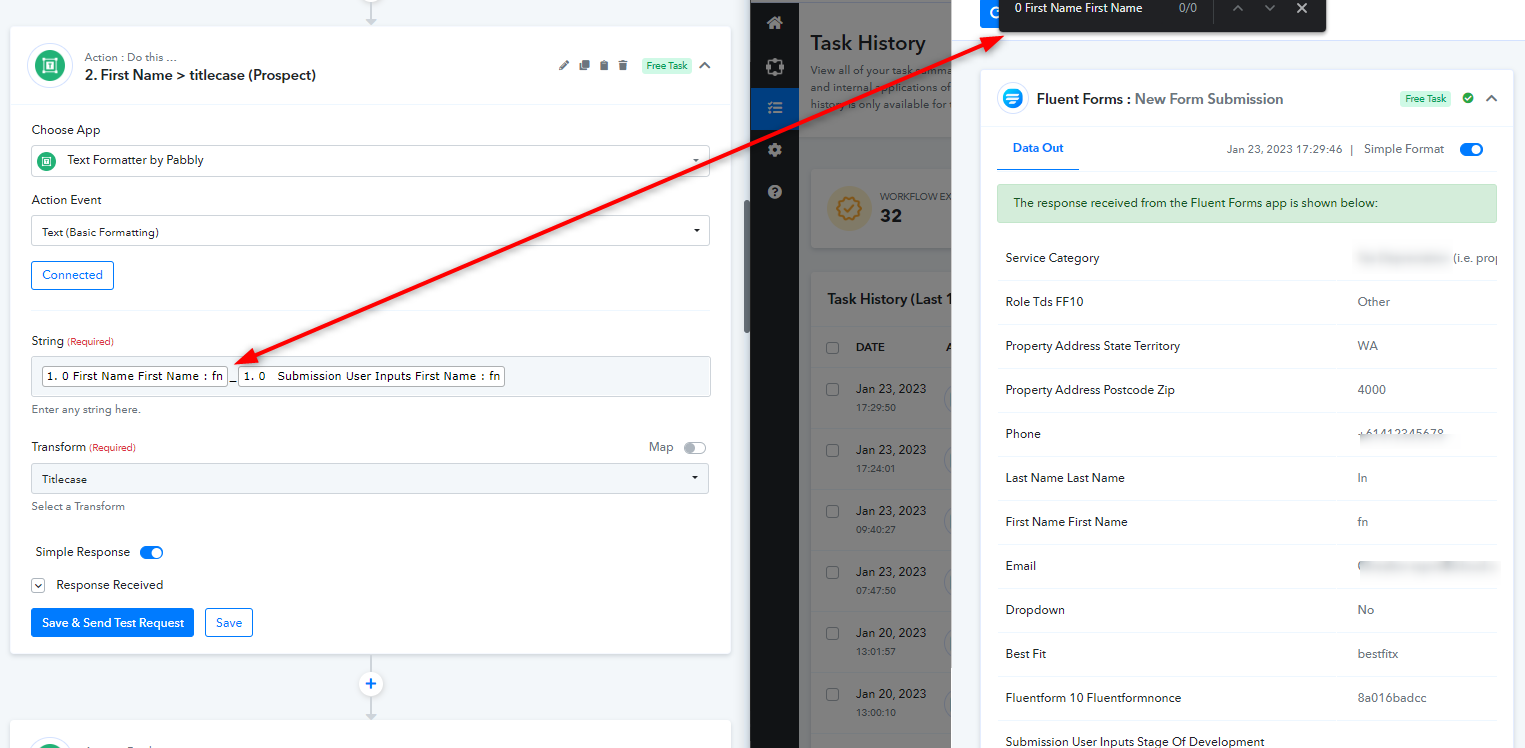This screenshot has height=748, width=1525.
Task: Toggle the Map switch beside Transform
Action: [694, 448]
